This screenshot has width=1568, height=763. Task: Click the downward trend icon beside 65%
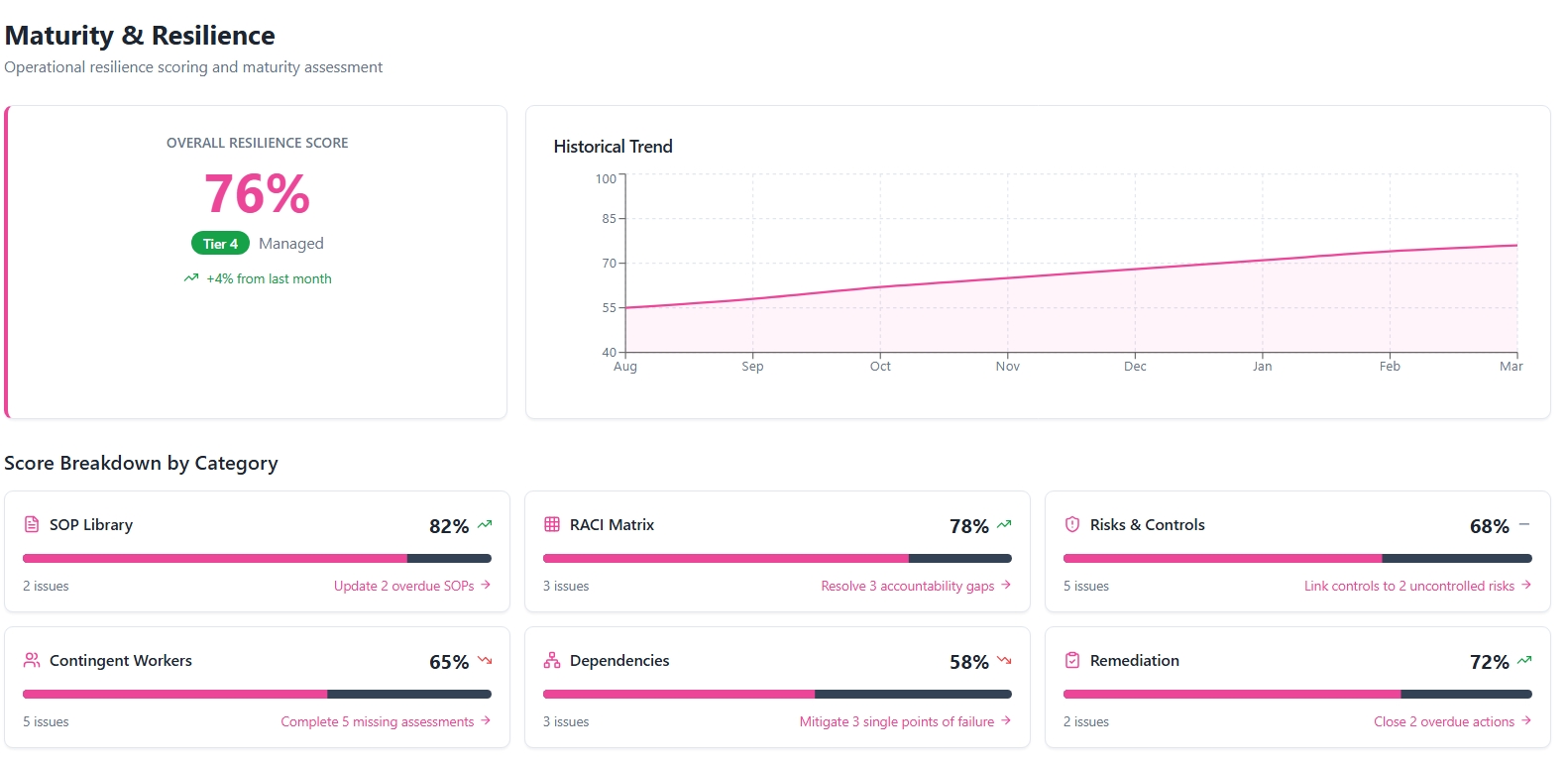click(x=485, y=660)
